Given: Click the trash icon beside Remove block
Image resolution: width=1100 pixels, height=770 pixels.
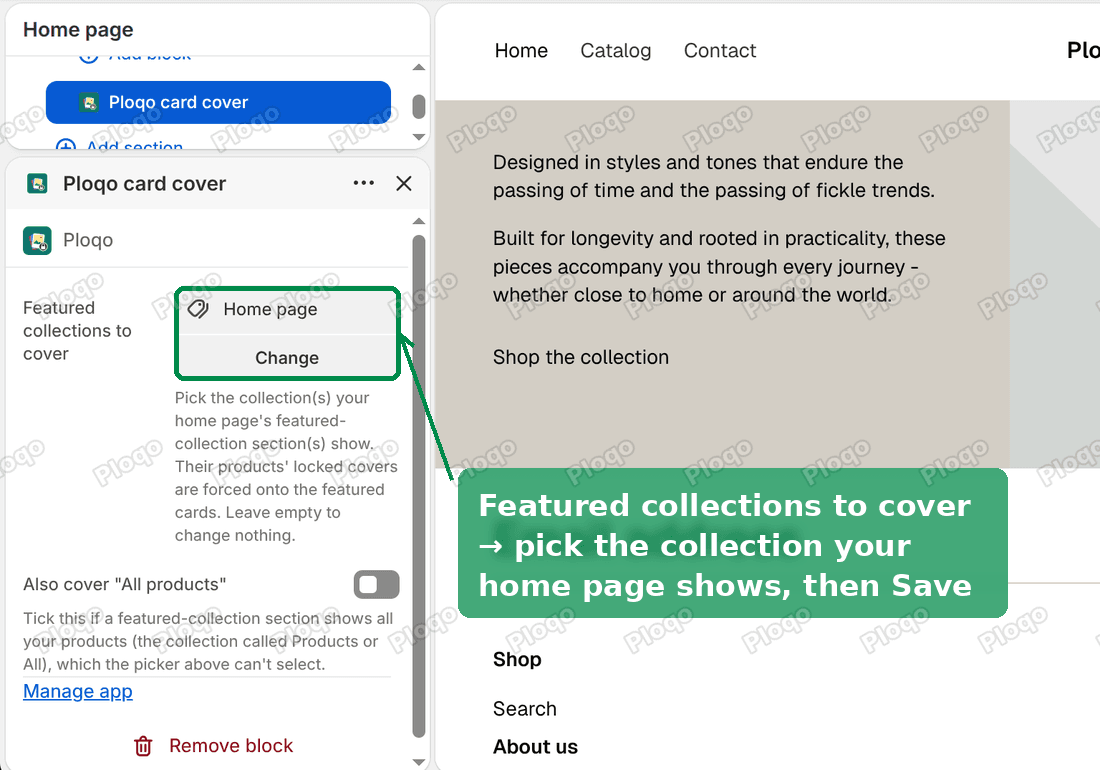Looking at the screenshot, I should coord(143,746).
